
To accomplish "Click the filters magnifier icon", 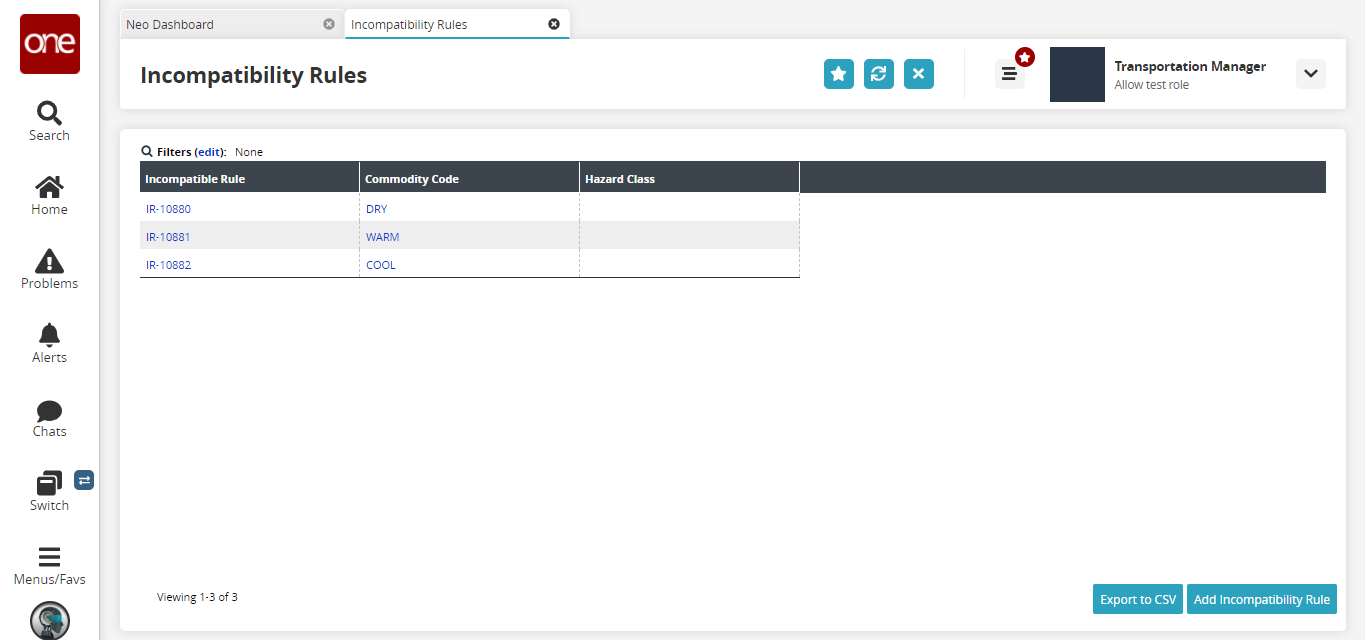I will pos(147,152).
